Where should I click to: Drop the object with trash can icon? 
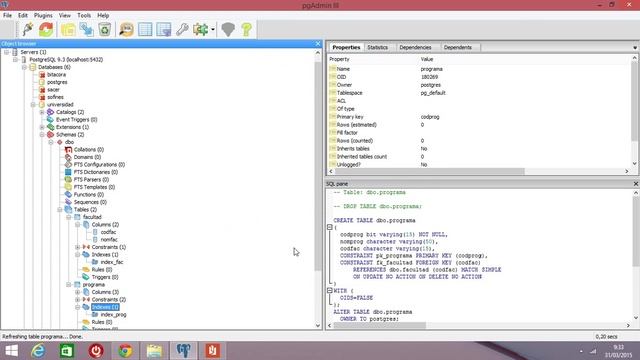pos(105,29)
